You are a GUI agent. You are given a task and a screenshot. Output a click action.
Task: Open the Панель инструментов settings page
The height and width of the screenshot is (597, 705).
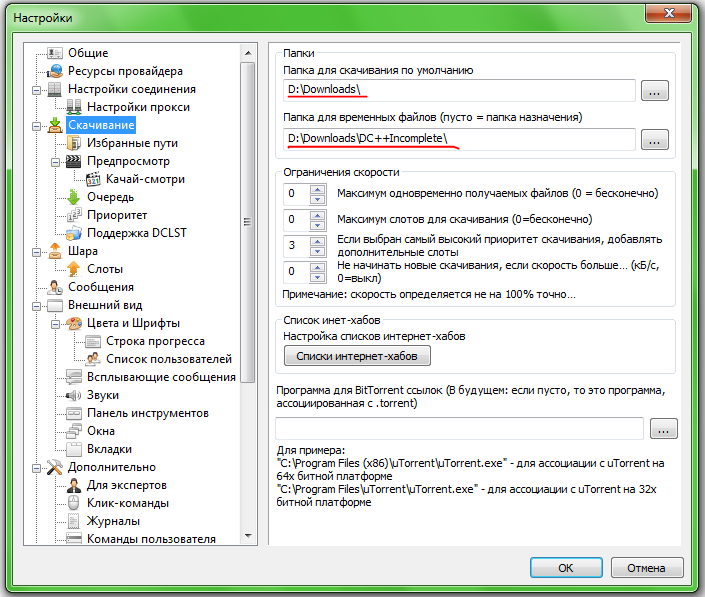pyautogui.click(x=147, y=413)
